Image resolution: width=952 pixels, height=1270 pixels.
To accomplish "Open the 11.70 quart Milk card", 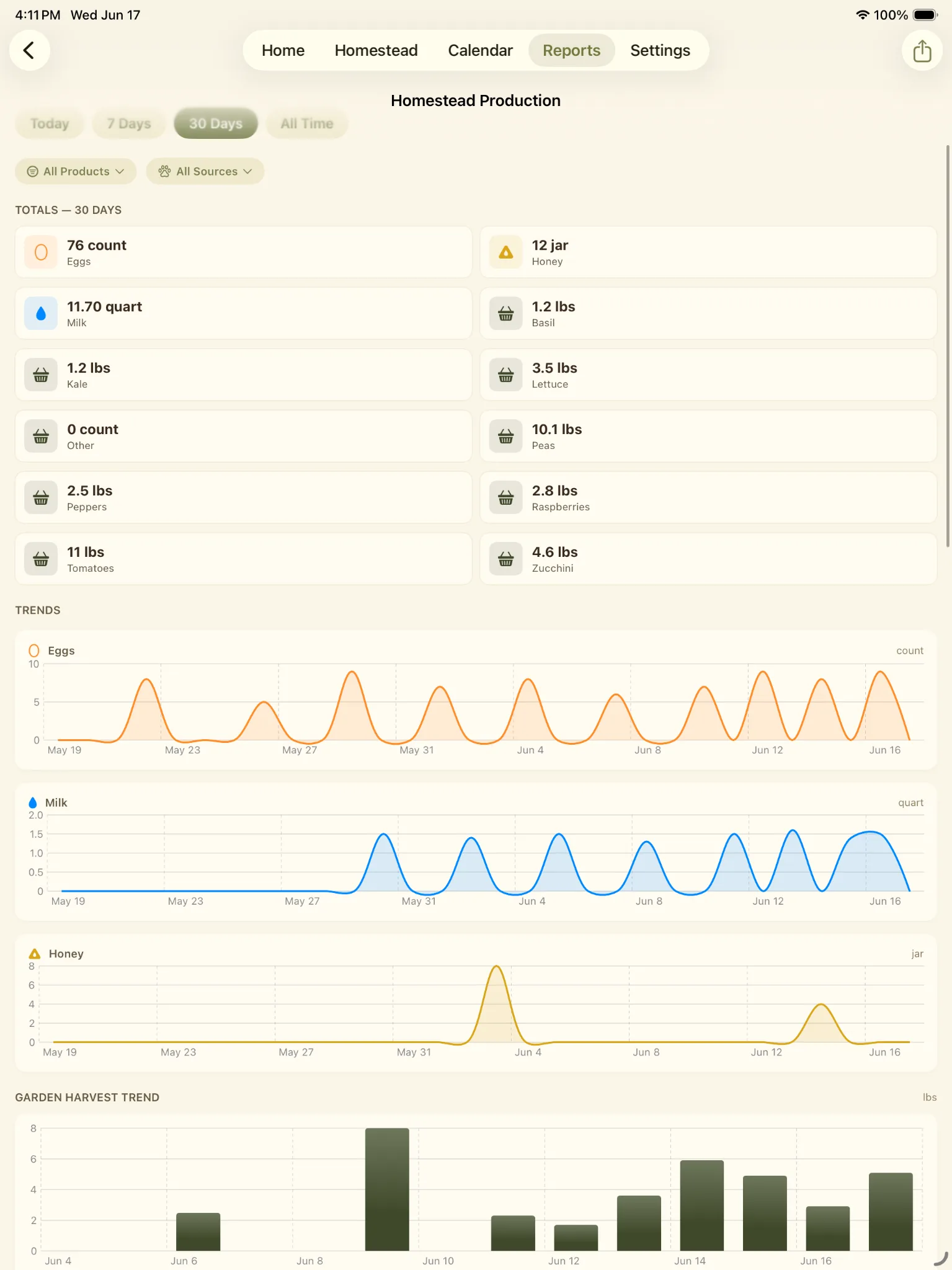I will pos(244,314).
